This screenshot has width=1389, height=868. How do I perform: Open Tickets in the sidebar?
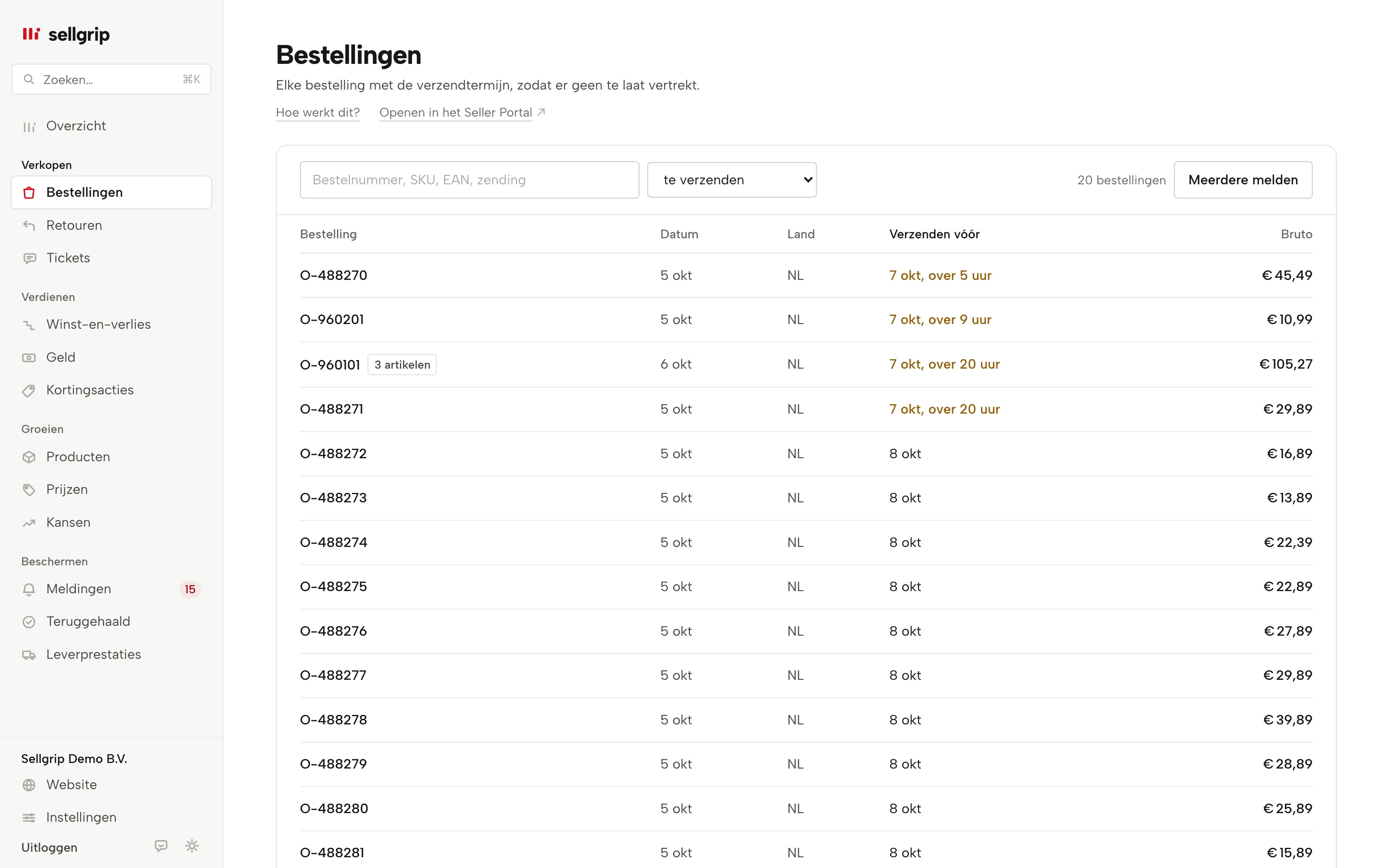pos(111,258)
